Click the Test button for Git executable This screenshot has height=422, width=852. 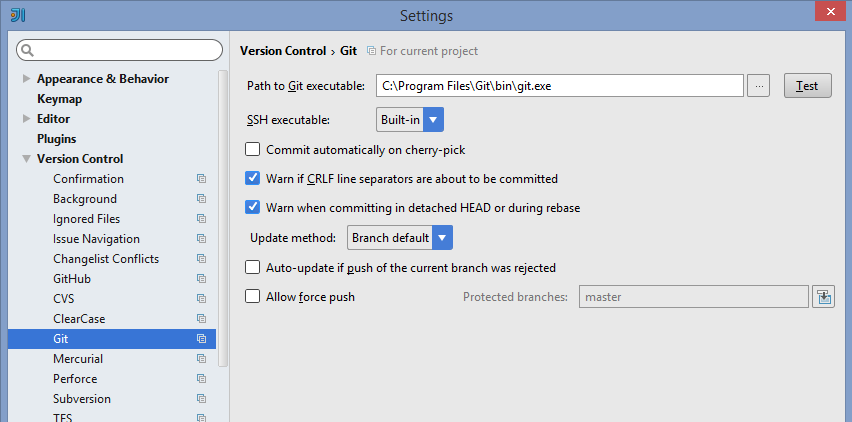[x=807, y=86]
